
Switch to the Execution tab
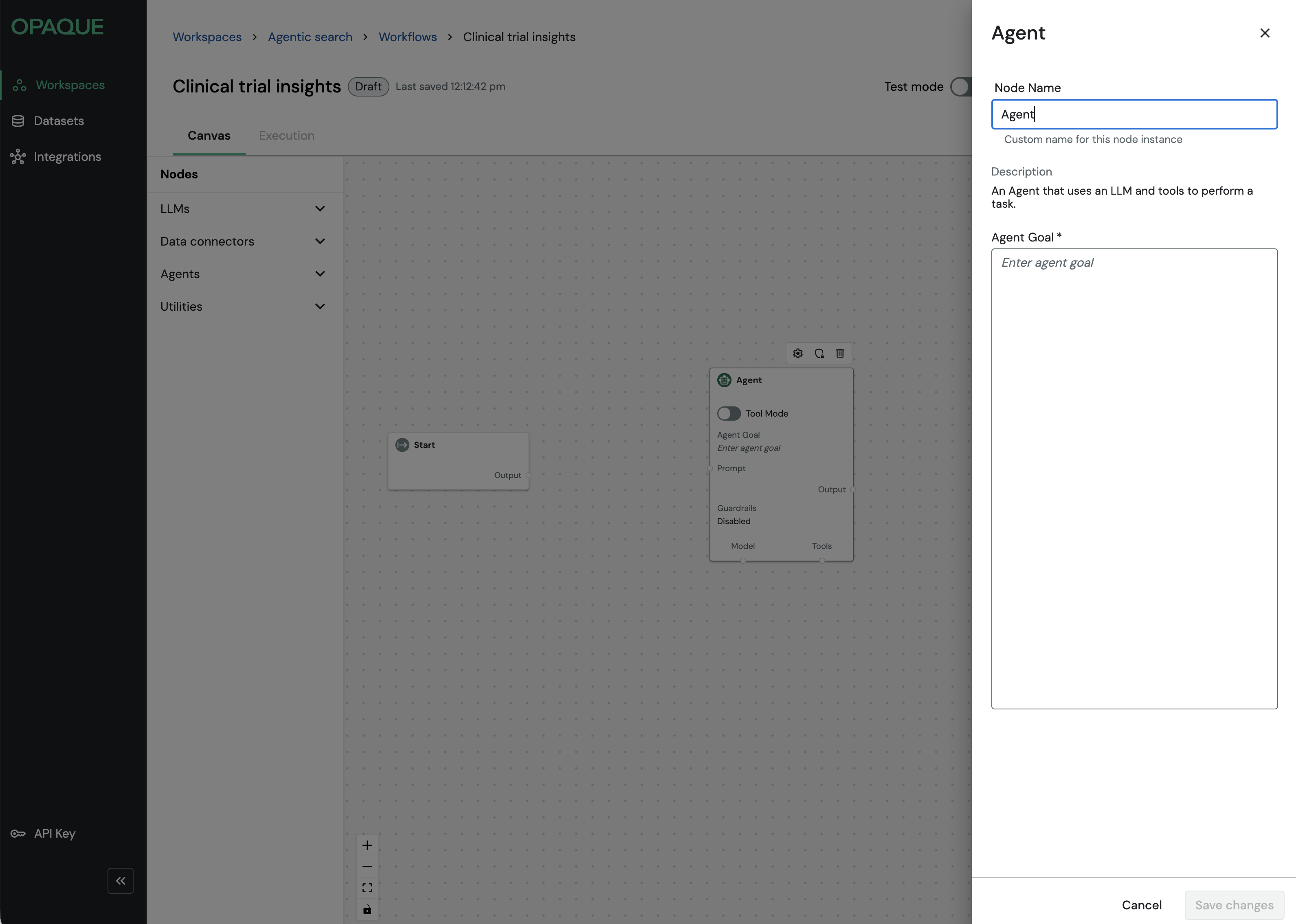(286, 136)
